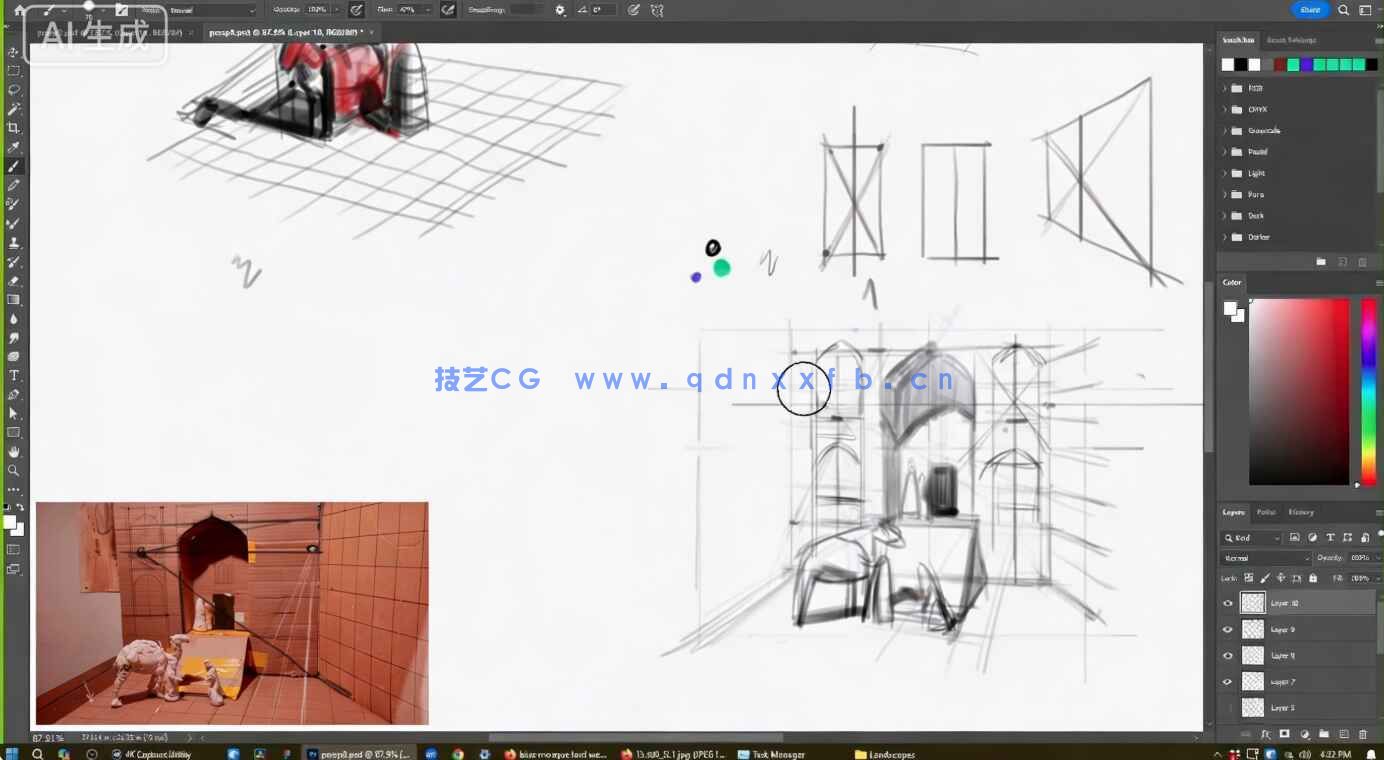Click the delete layer trash icon
This screenshot has height=760, width=1384.
tap(1362, 734)
